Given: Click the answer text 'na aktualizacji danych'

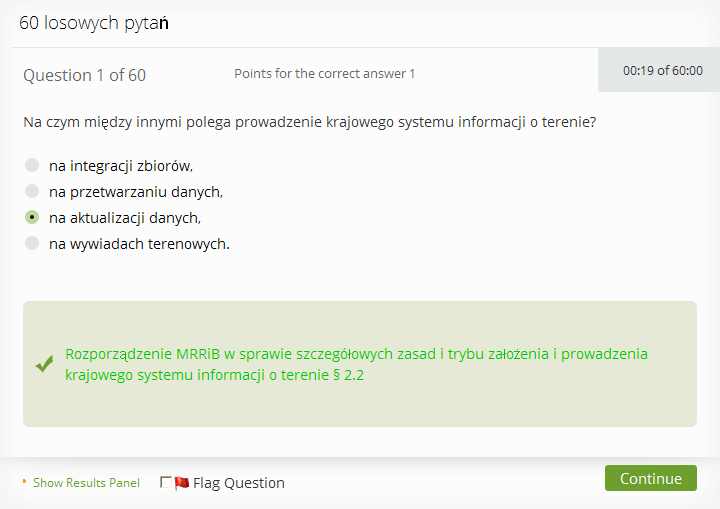Looking at the screenshot, I should point(125,218).
